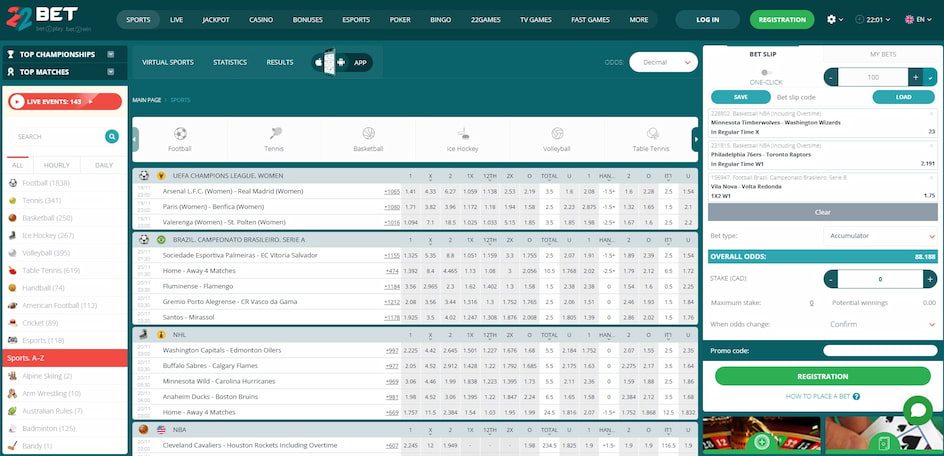Viewport: 944px width, 456px height.
Task: Open the roulette casino promo thumbnail
Action: [762, 436]
